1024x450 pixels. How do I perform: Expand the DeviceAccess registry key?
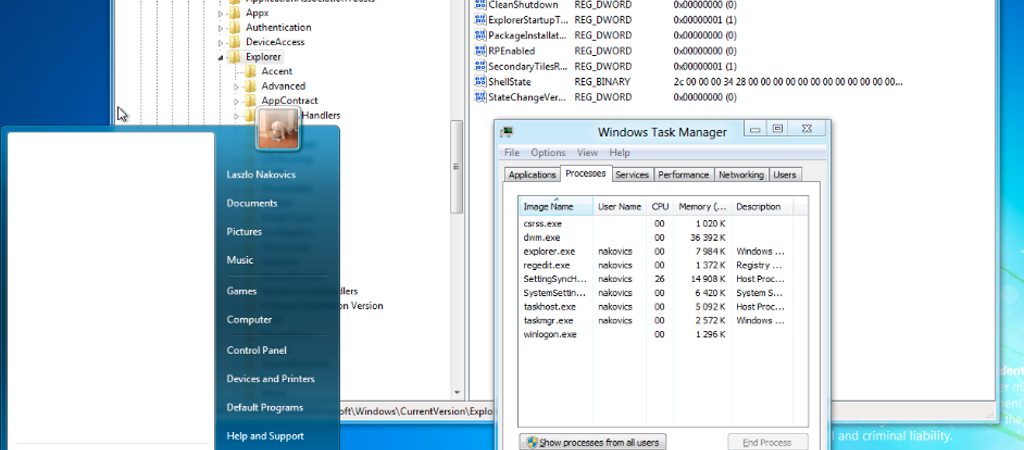221,42
